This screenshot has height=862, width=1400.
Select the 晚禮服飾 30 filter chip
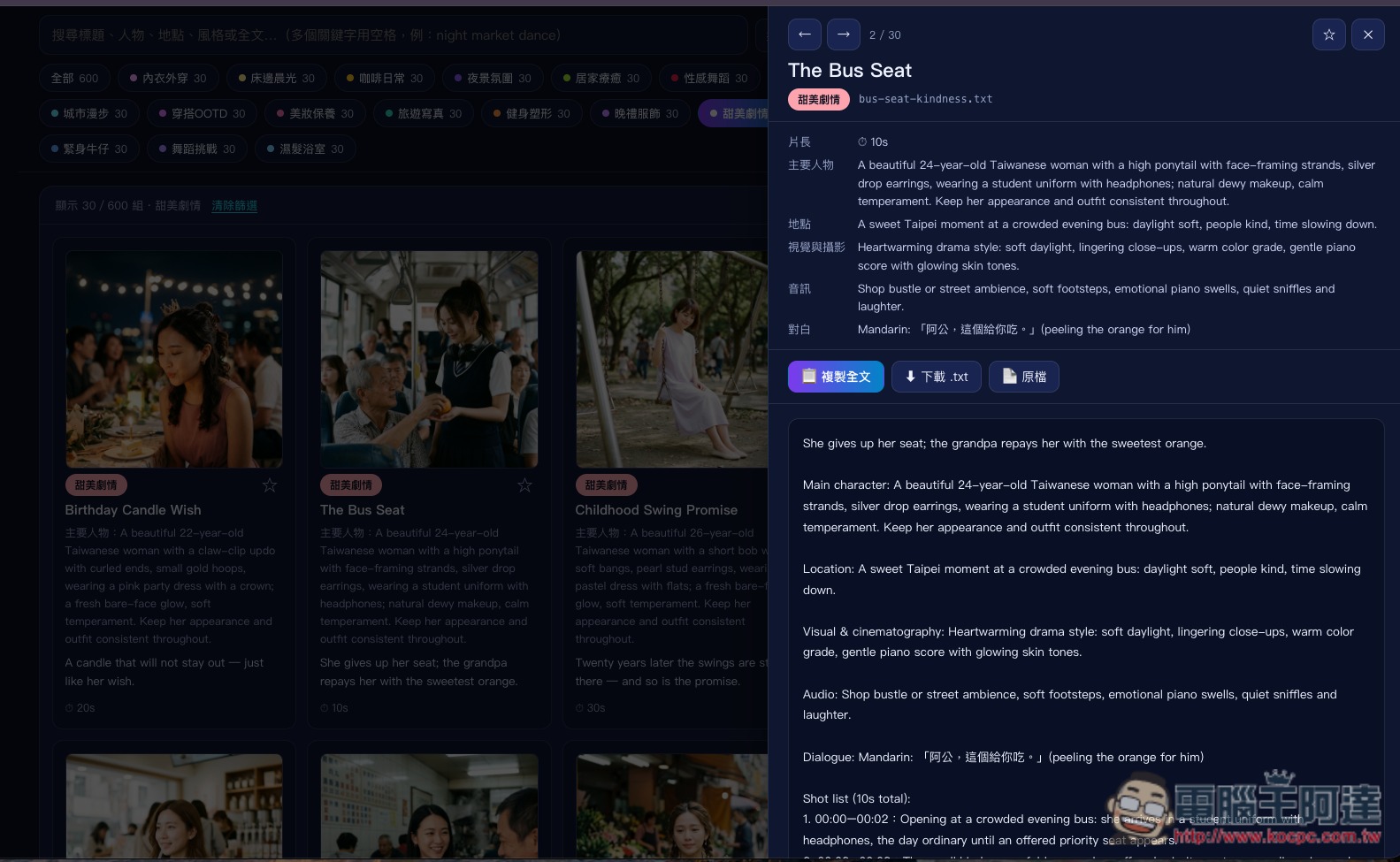(x=640, y=113)
